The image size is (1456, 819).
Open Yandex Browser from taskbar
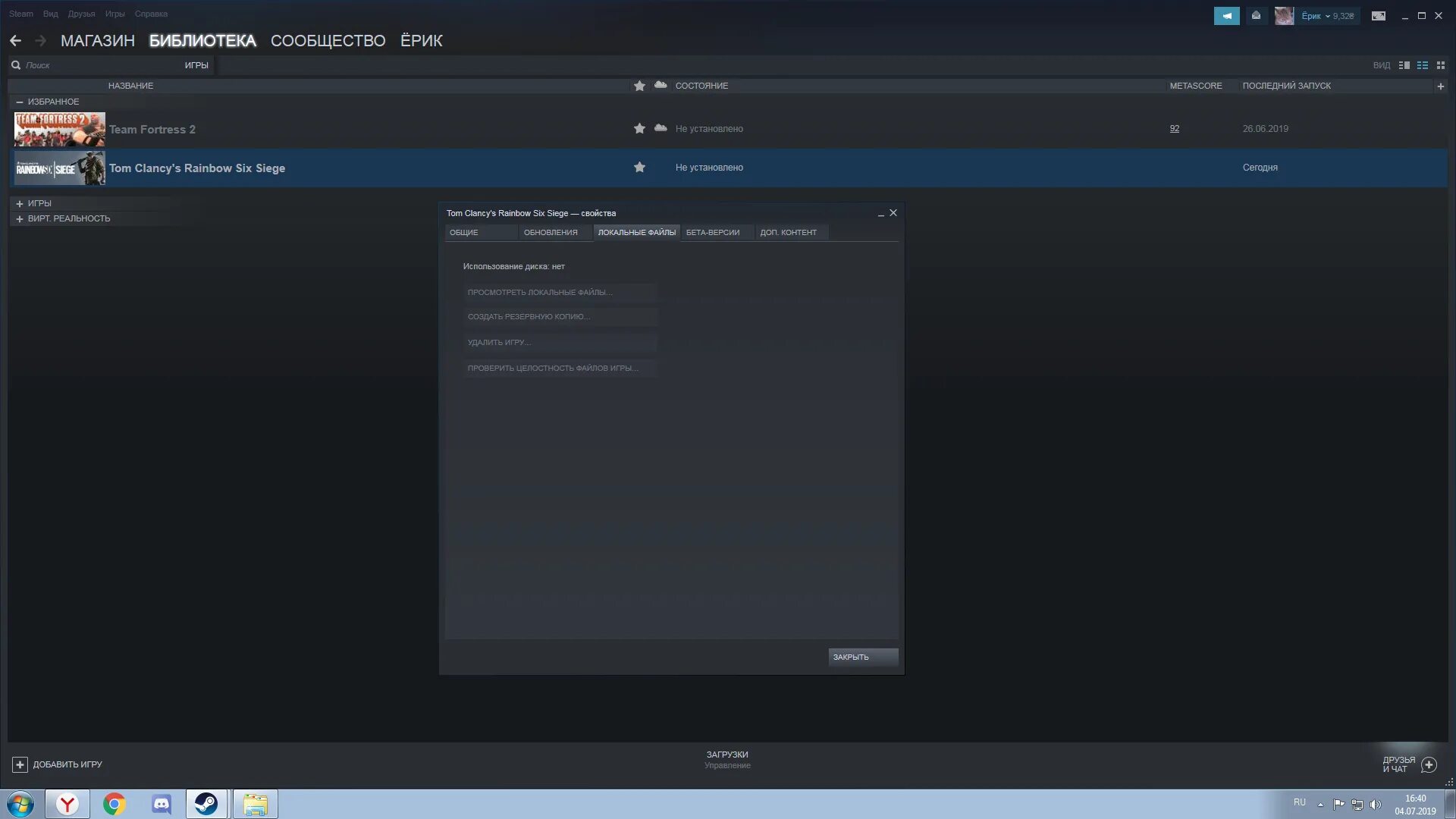tap(67, 804)
